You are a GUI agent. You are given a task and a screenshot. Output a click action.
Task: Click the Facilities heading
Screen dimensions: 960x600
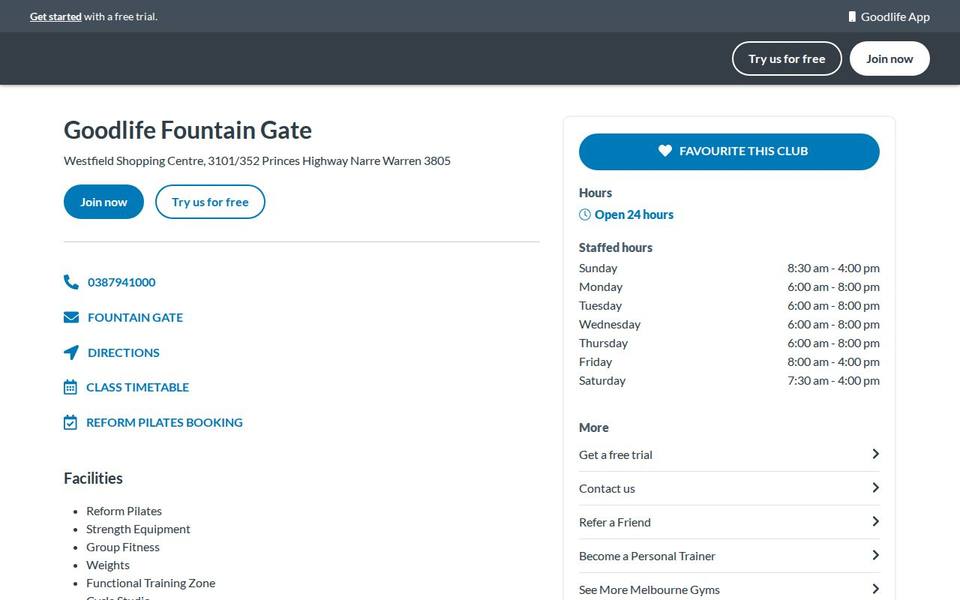click(x=93, y=478)
